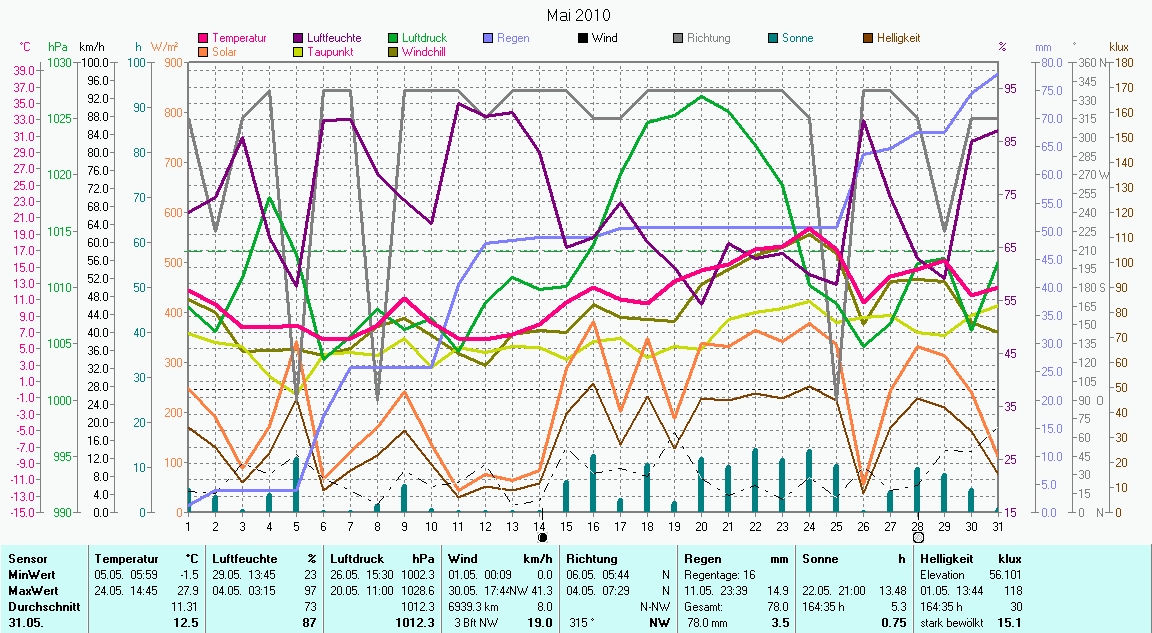This screenshot has height=633, width=1152.
Task: Click the Mai 2010 chart title
Action: [x=578, y=15]
